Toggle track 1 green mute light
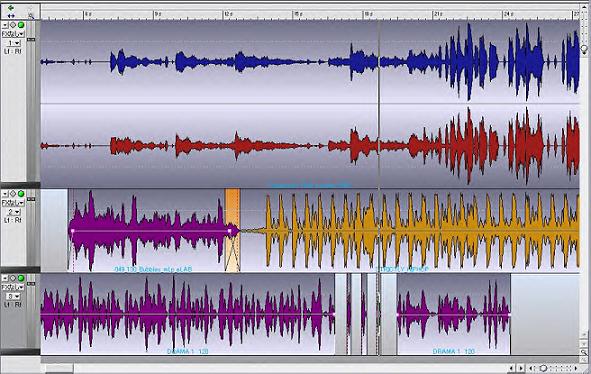 tap(21, 25)
